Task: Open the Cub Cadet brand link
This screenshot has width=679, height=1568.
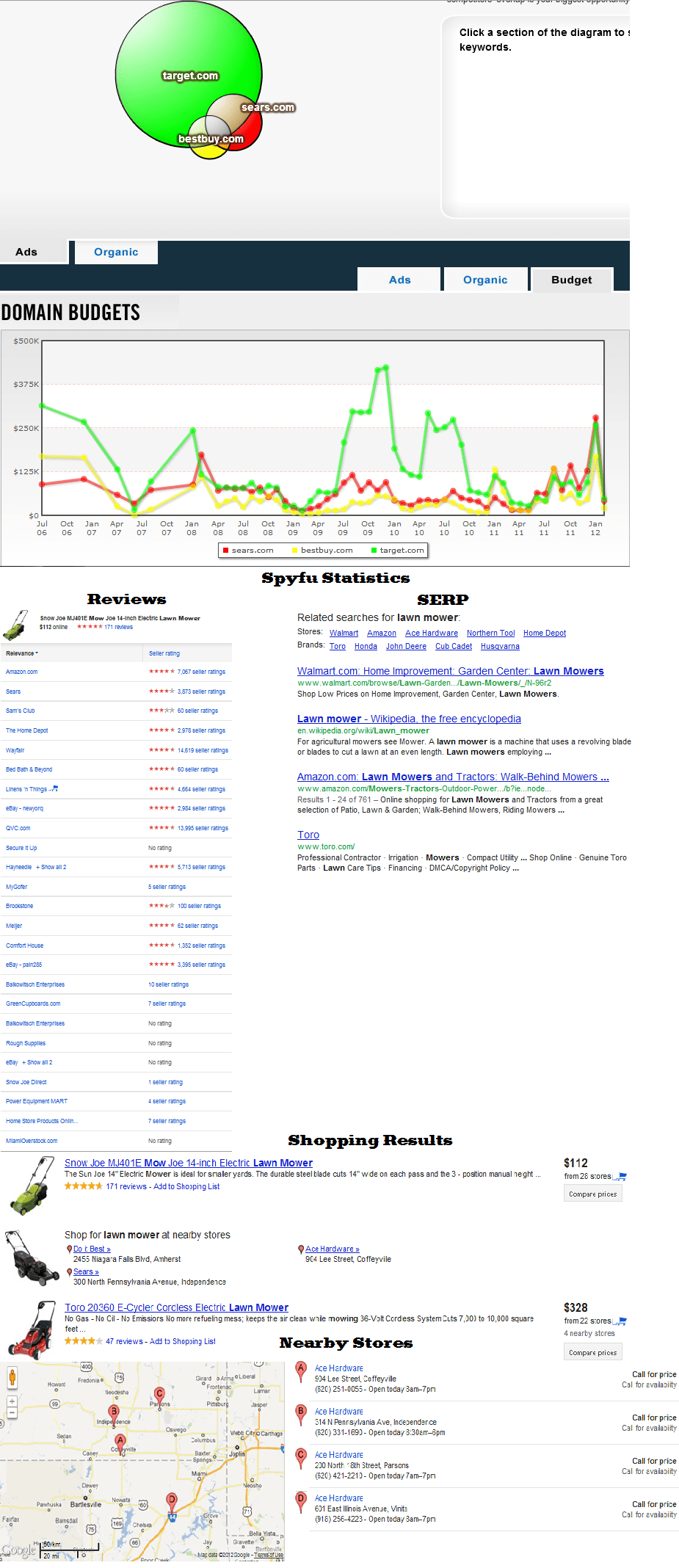Action: coord(454,646)
